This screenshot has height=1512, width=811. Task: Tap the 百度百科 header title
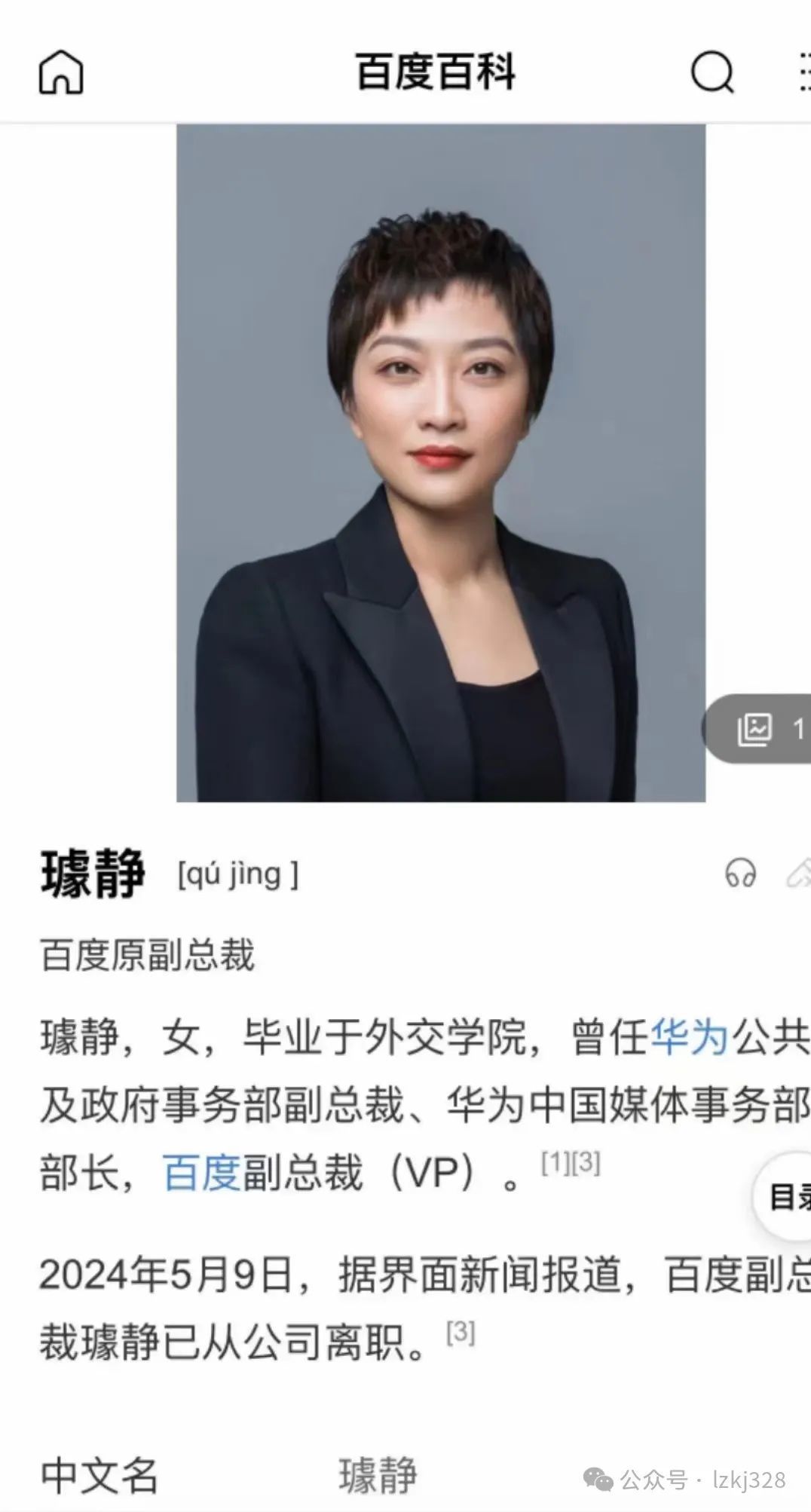(436, 72)
